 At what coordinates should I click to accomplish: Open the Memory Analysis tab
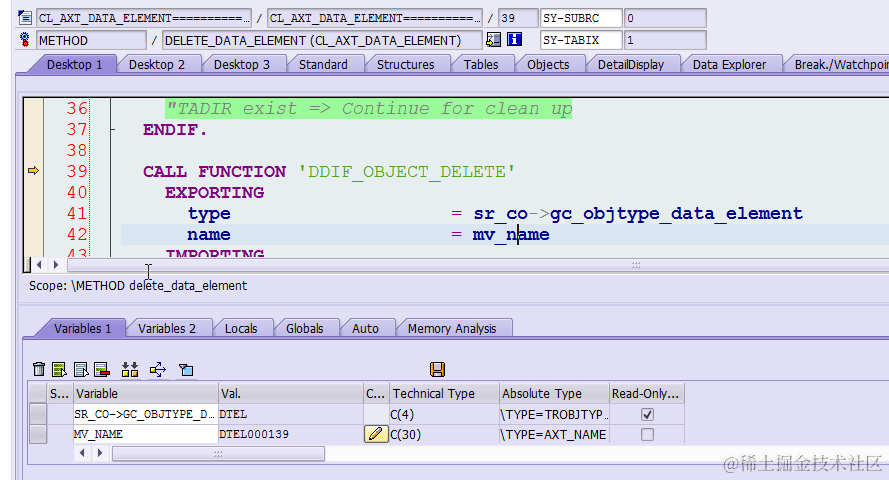tap(452, 329)
